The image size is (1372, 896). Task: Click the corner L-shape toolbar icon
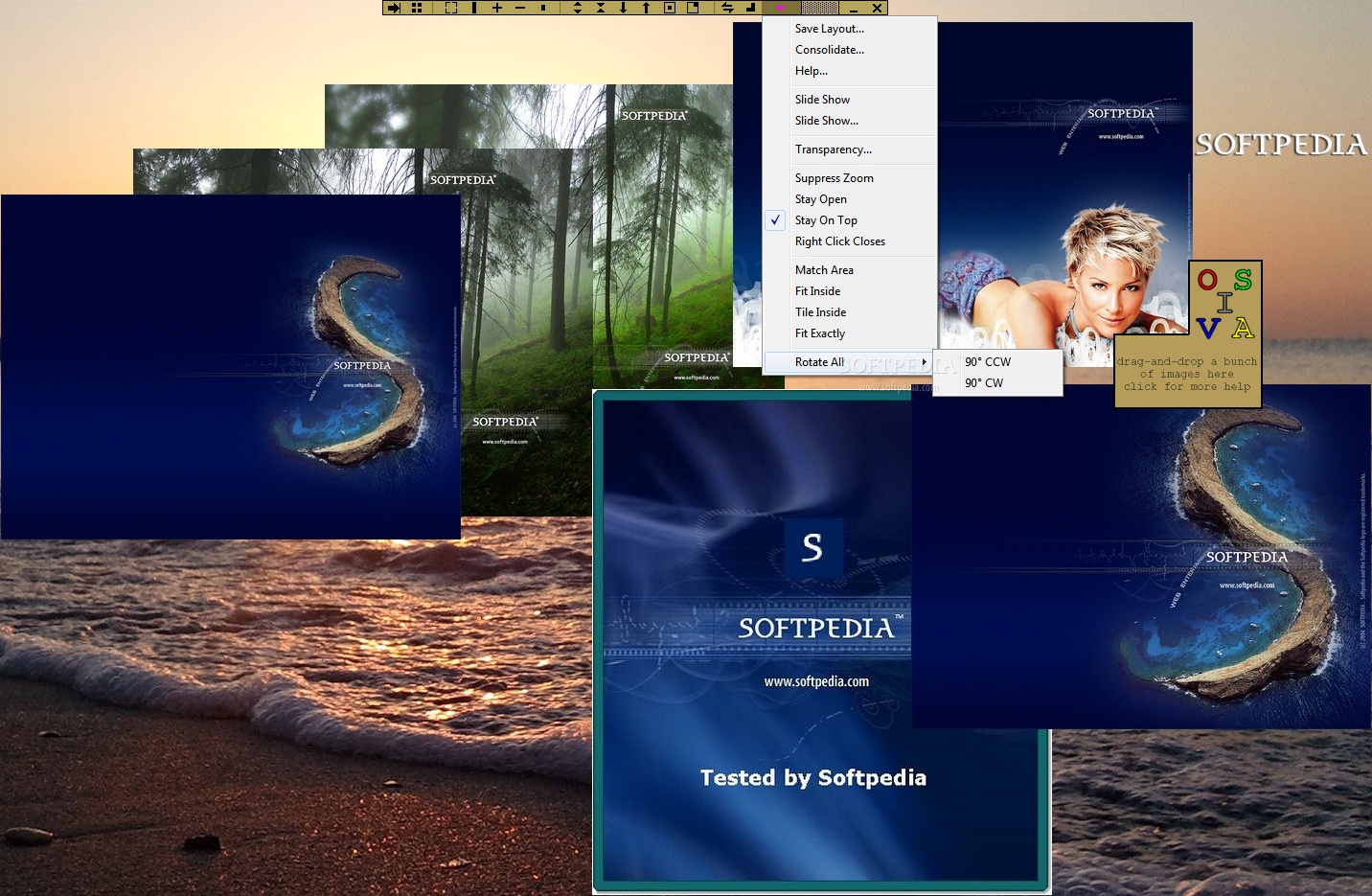(x=750, y=8)
